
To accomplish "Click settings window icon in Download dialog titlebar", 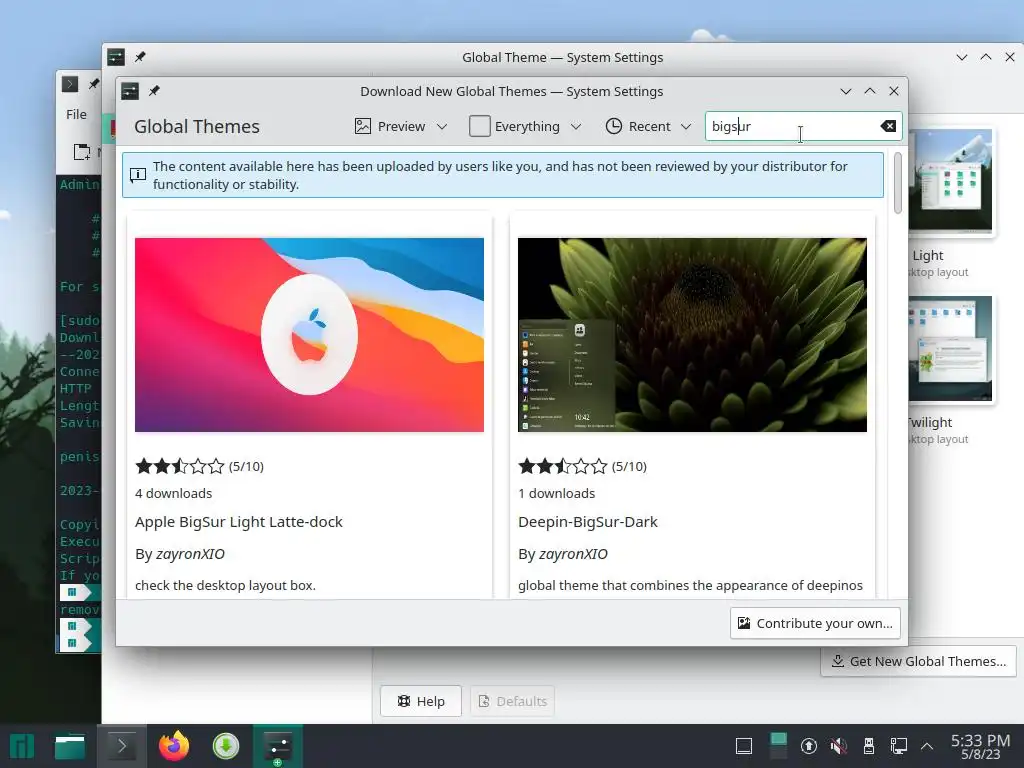I will click(x=130, y=91).
